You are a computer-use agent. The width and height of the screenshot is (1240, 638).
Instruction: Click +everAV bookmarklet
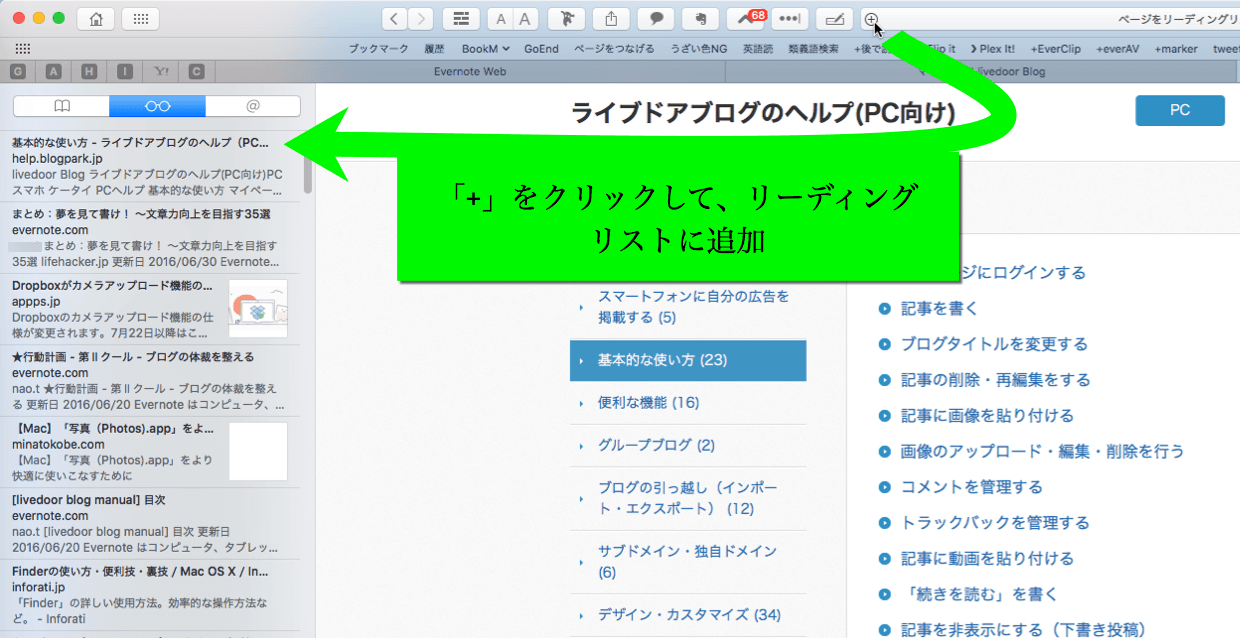point(1118,48)
